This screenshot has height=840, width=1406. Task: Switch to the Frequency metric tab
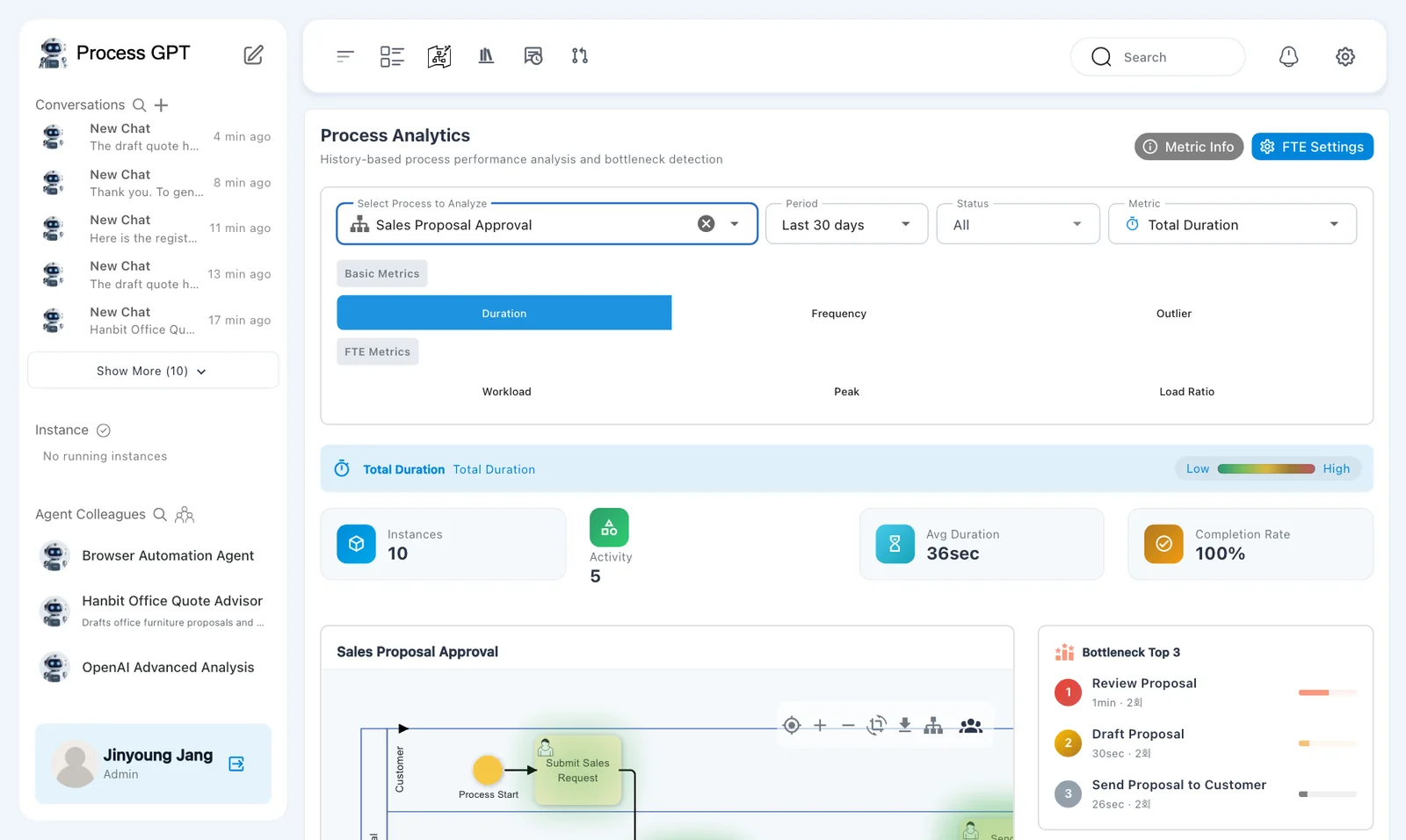[x=839, y=314]
